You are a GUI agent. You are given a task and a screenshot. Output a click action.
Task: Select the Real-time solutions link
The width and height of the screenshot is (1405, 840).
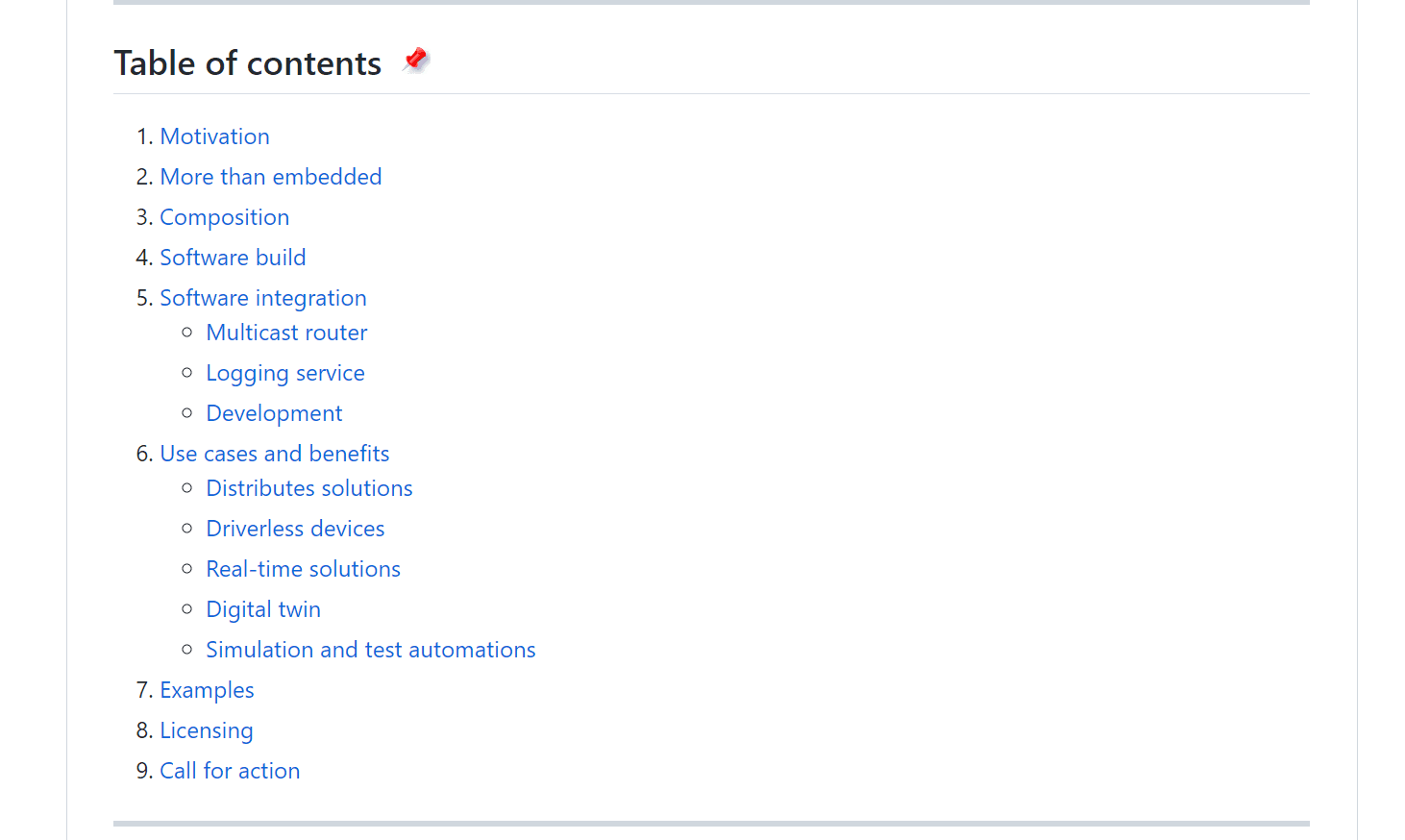coord(303,569)
